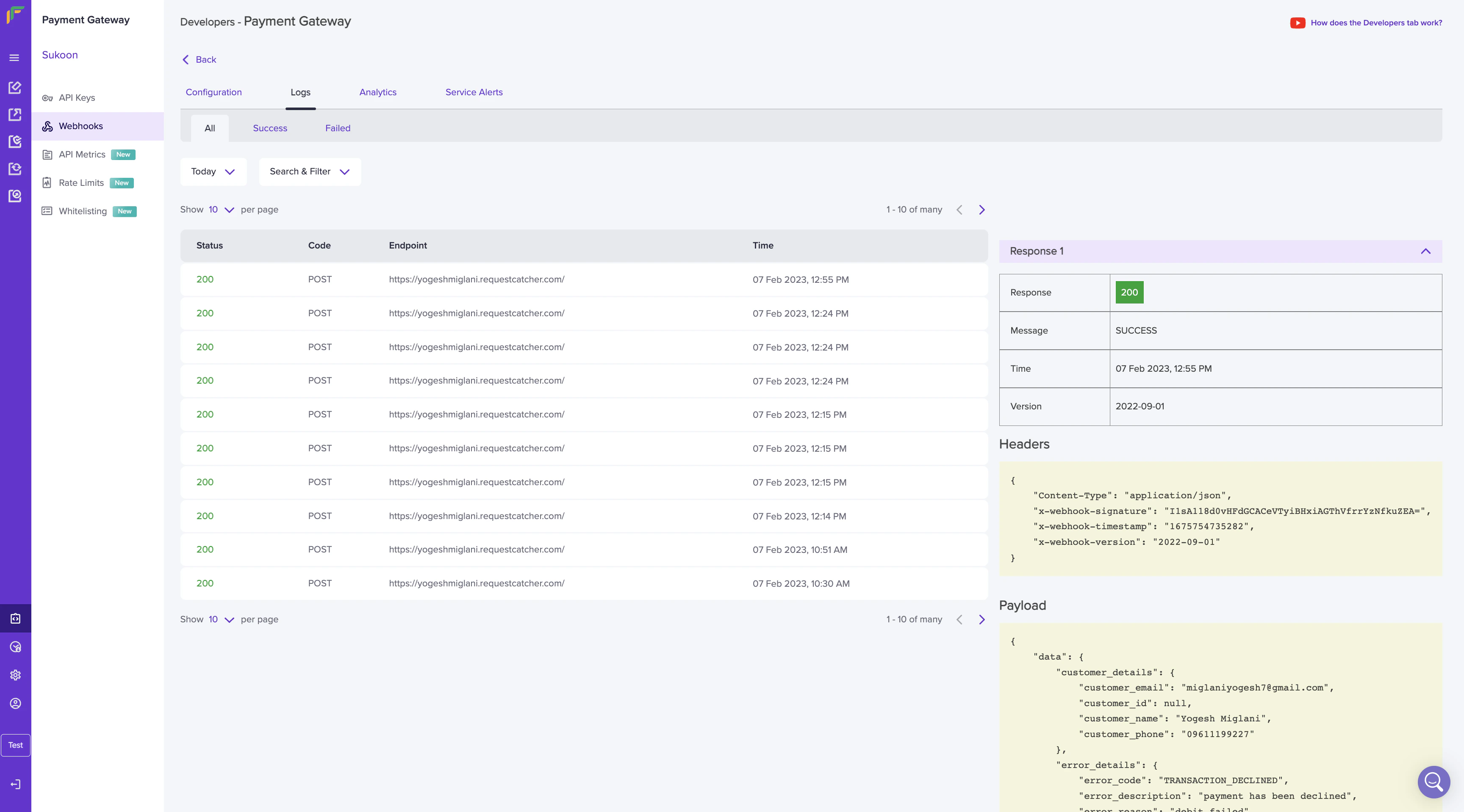Switch to the Service Alerts tab
The width and height of the screenshot is (1464, 812).
pyautogui.click(x=474, y=93)
